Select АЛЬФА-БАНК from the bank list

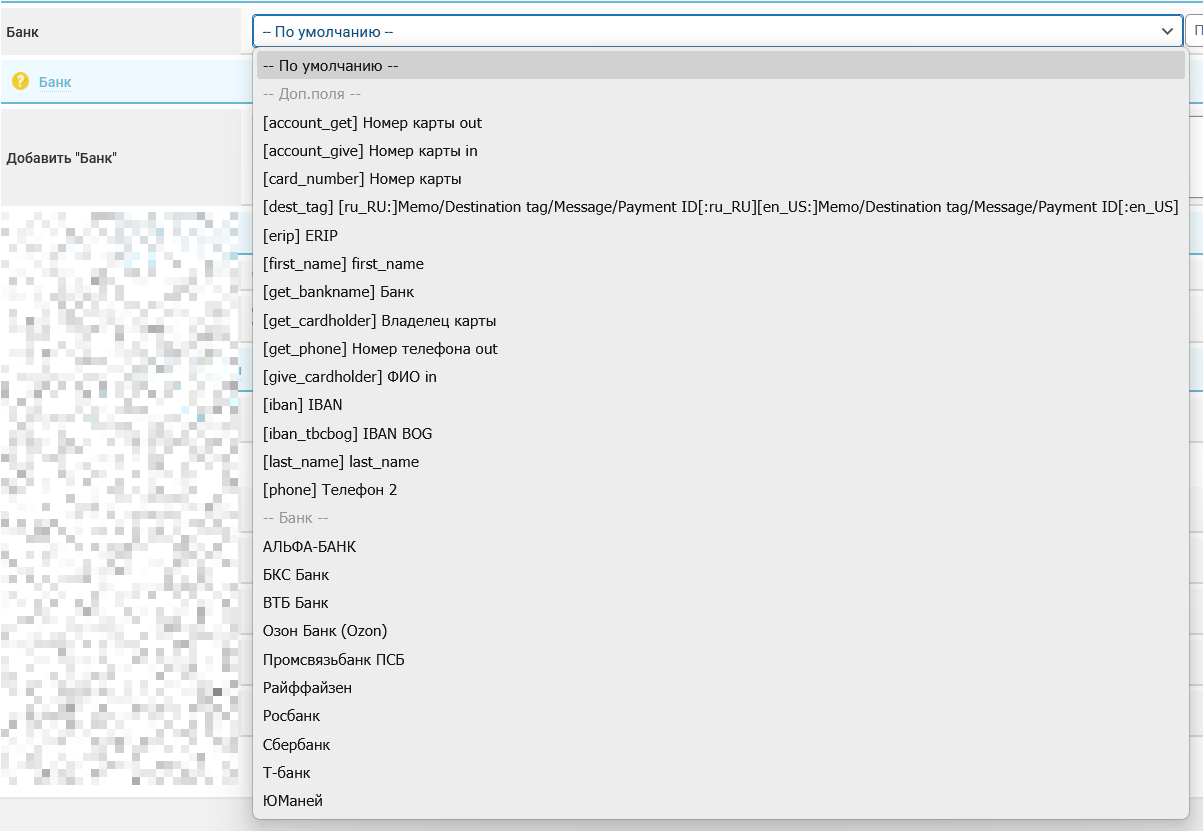click(309, 547)
